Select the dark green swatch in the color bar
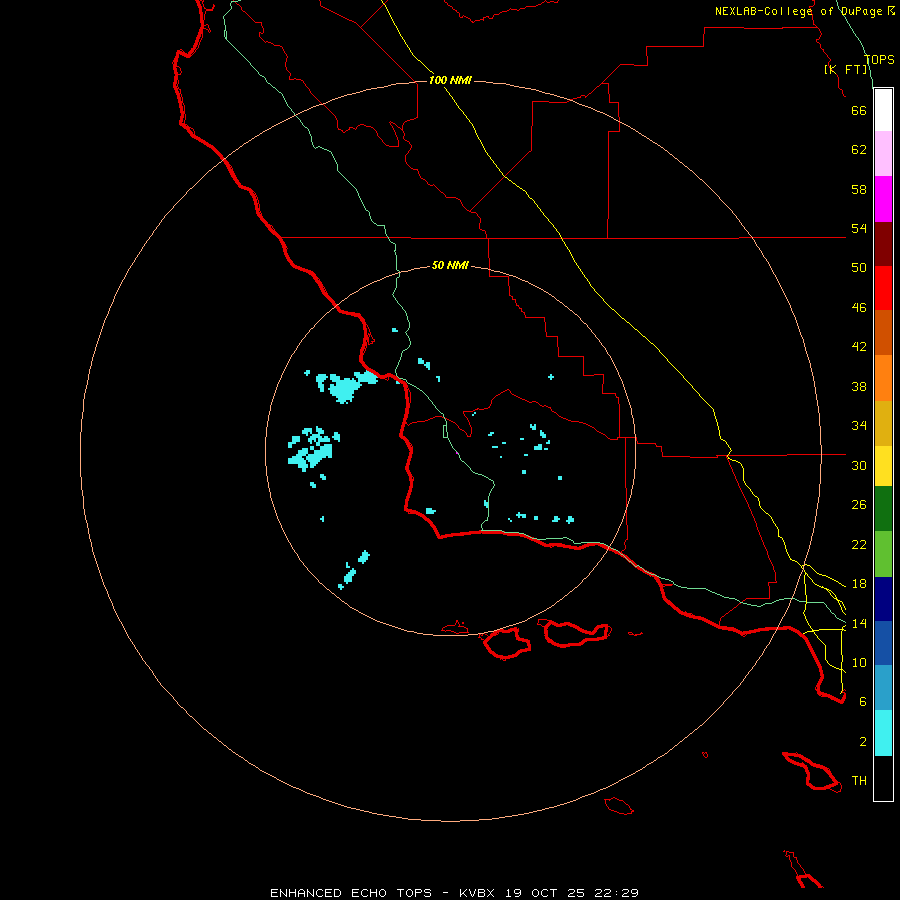This screenshot has height=900, width=900. coord(883,509)
